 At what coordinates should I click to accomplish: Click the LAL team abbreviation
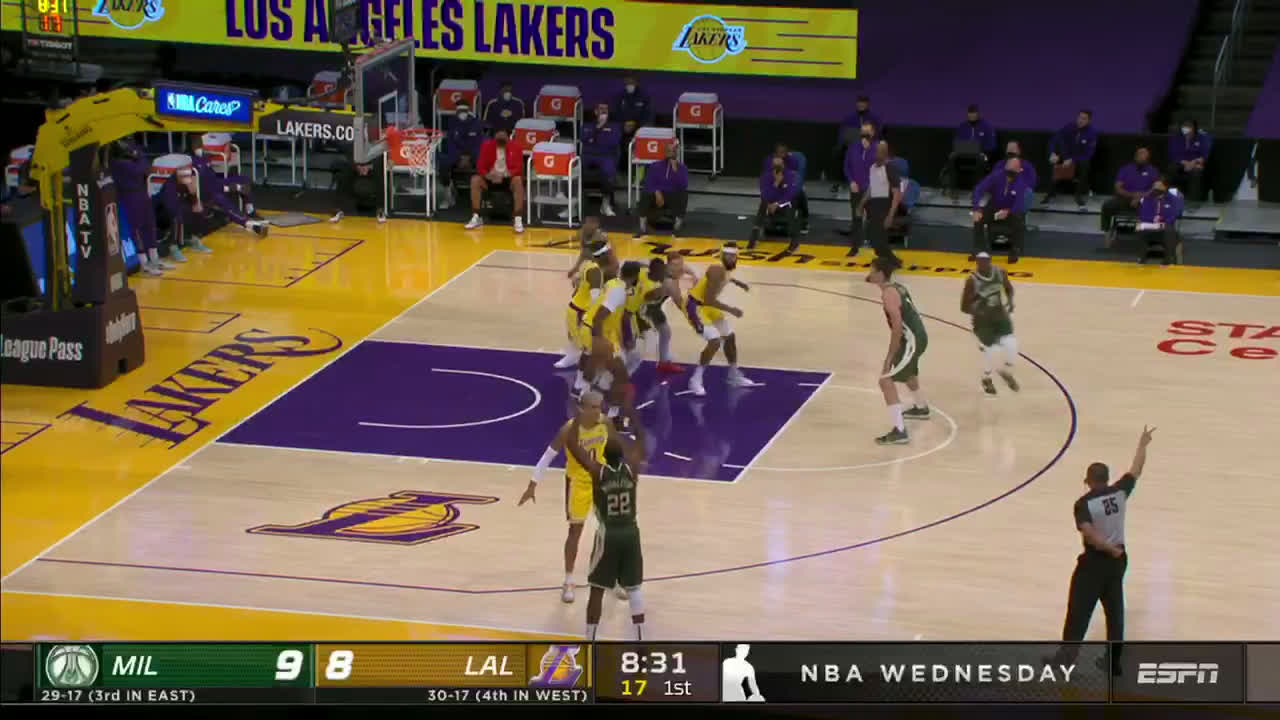489,666
